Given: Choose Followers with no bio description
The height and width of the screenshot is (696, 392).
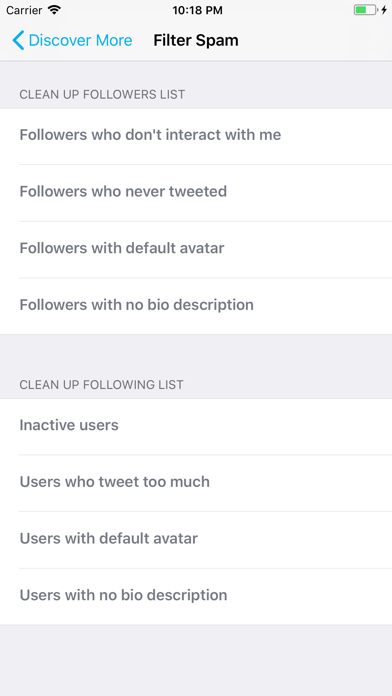Looking at the screenshot, I should coord(196,306).
